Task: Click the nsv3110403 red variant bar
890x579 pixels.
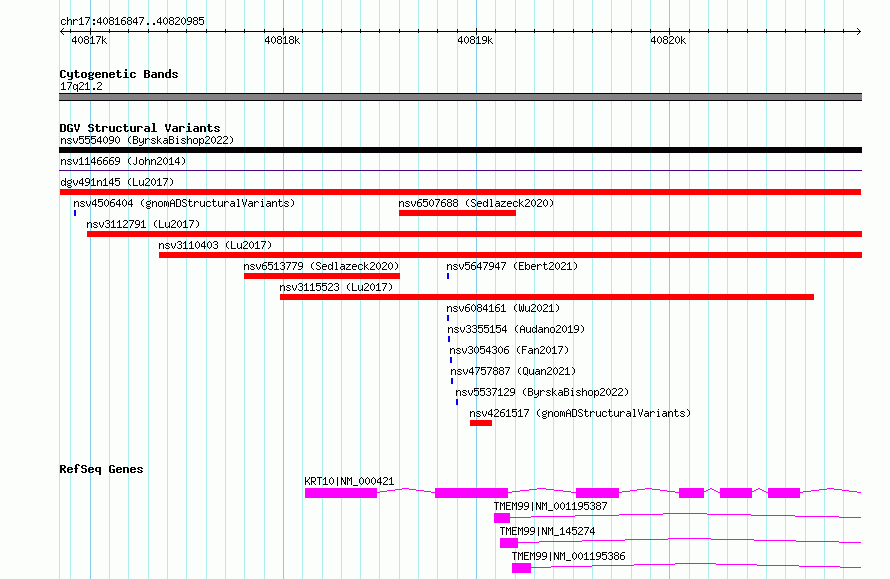Action: tap(510, 255)
